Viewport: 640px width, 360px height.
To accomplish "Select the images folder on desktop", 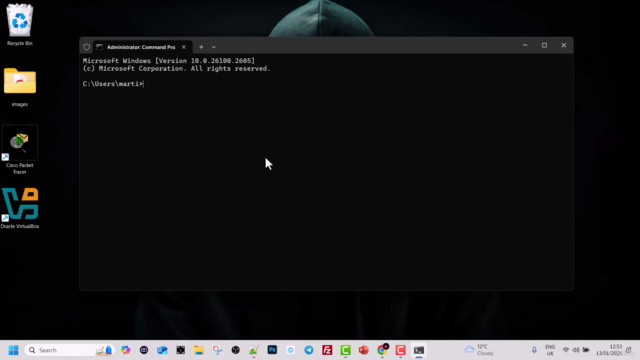I will [x=20, y=87].
